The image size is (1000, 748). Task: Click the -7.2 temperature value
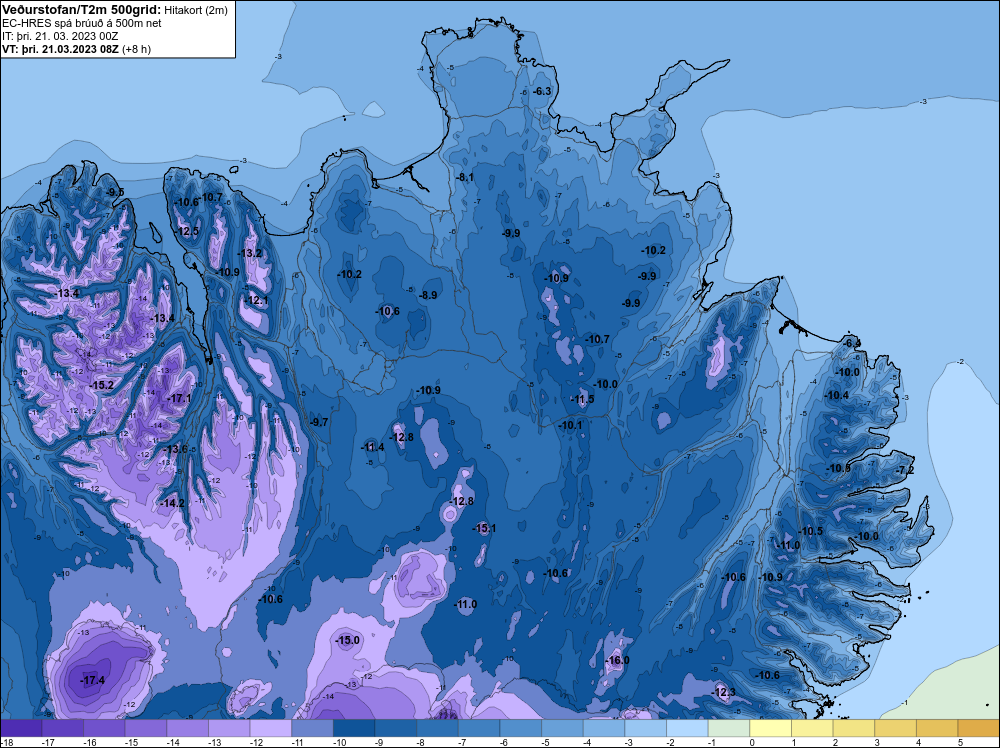pyautogui.click(x=905, y=470)
